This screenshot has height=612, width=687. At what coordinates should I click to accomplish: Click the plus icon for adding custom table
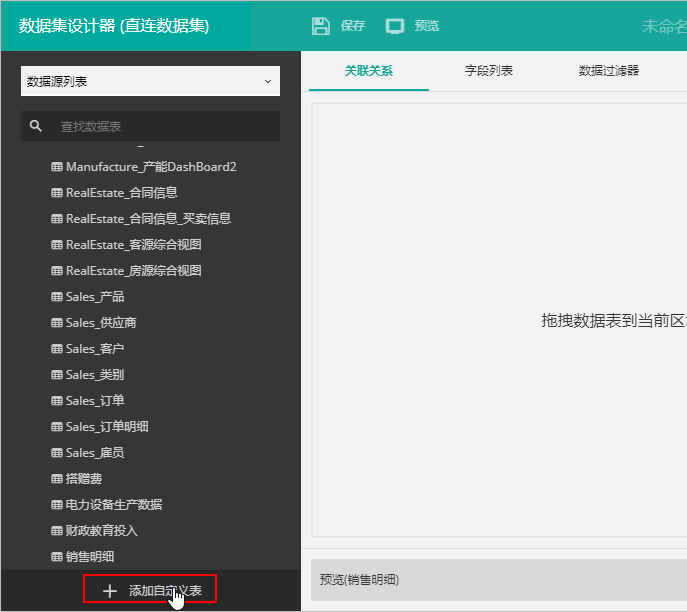click(x=110, y=591)
